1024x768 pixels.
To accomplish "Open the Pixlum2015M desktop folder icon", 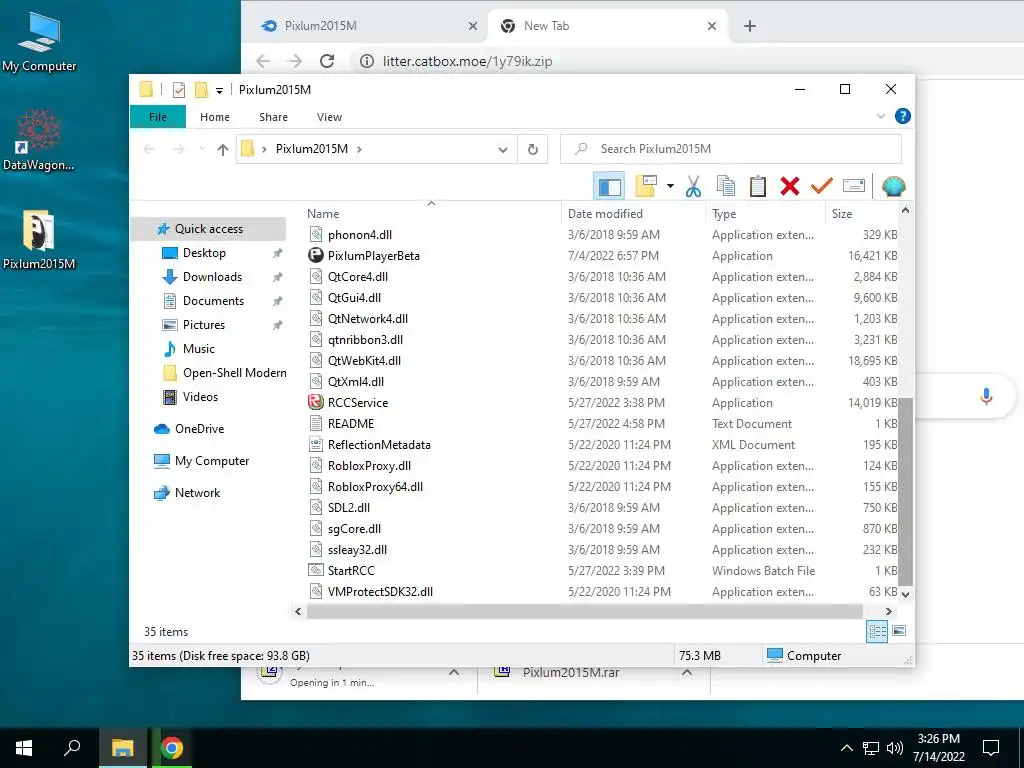I will tap(39, 240).
